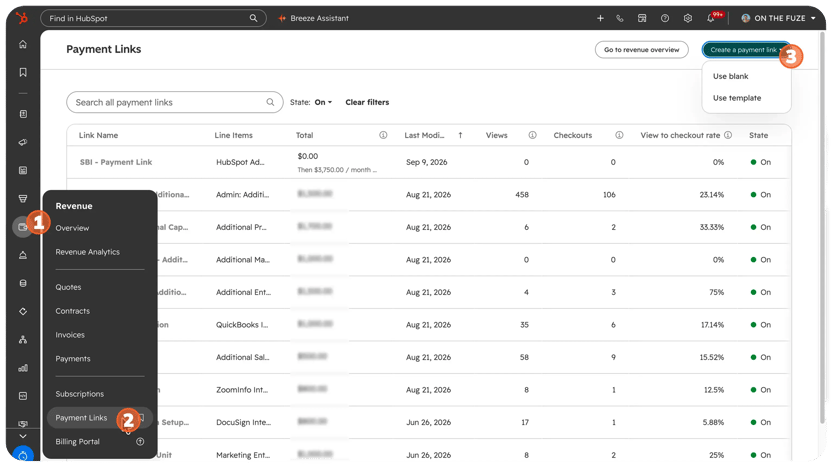
Task: Open the Workflows hierarchy sidebar icon
Action: tap(23, 340)
